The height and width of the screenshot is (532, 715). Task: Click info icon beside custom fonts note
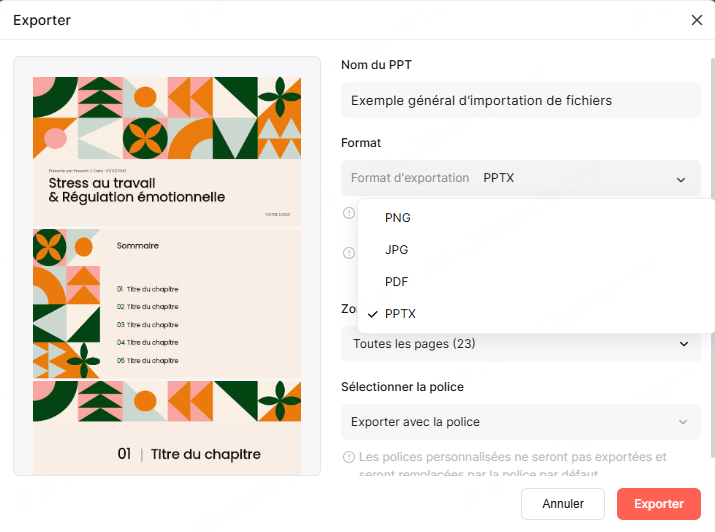click(x=349, y=457)
